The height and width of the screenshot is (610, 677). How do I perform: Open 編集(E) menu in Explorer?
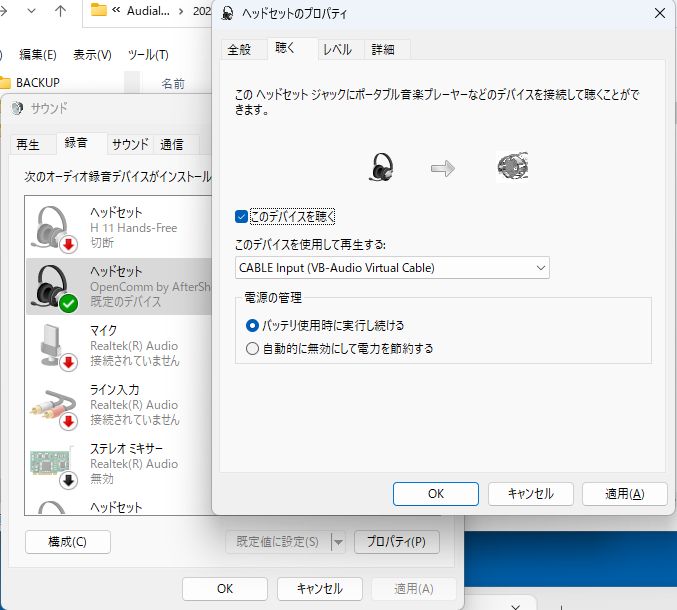pyautogui.click(x=38, y=55)
